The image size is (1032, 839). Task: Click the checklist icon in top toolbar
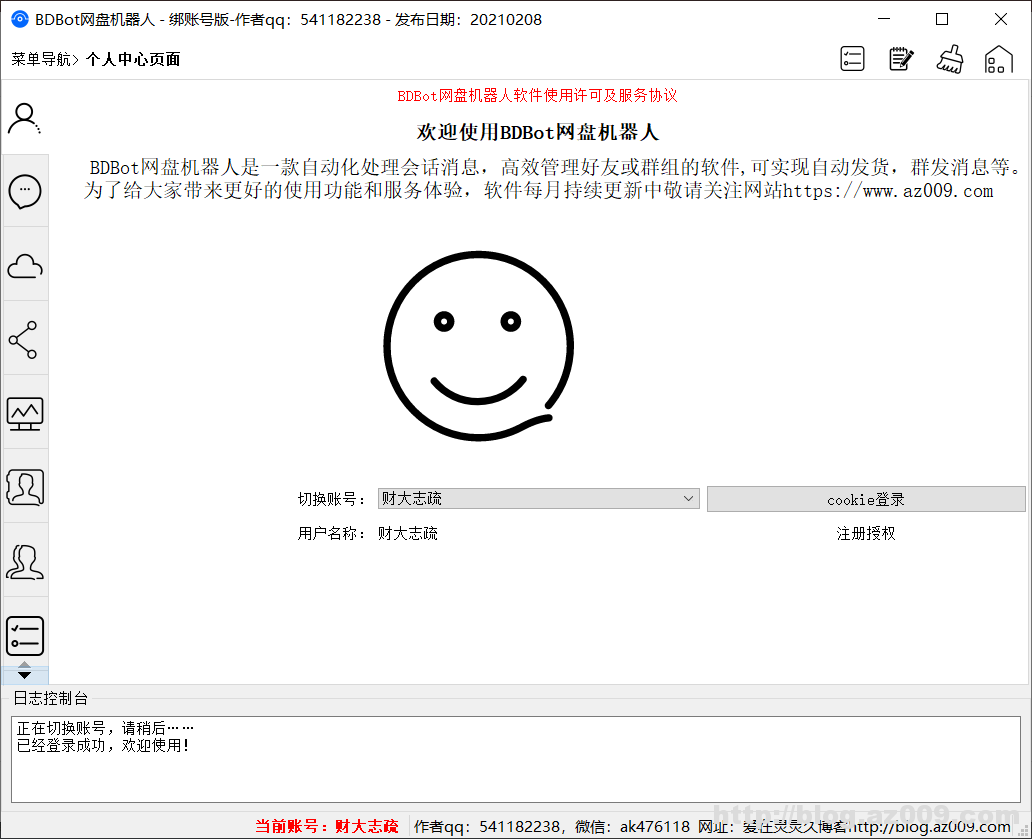pyautogui.click(x=852, y=58)
